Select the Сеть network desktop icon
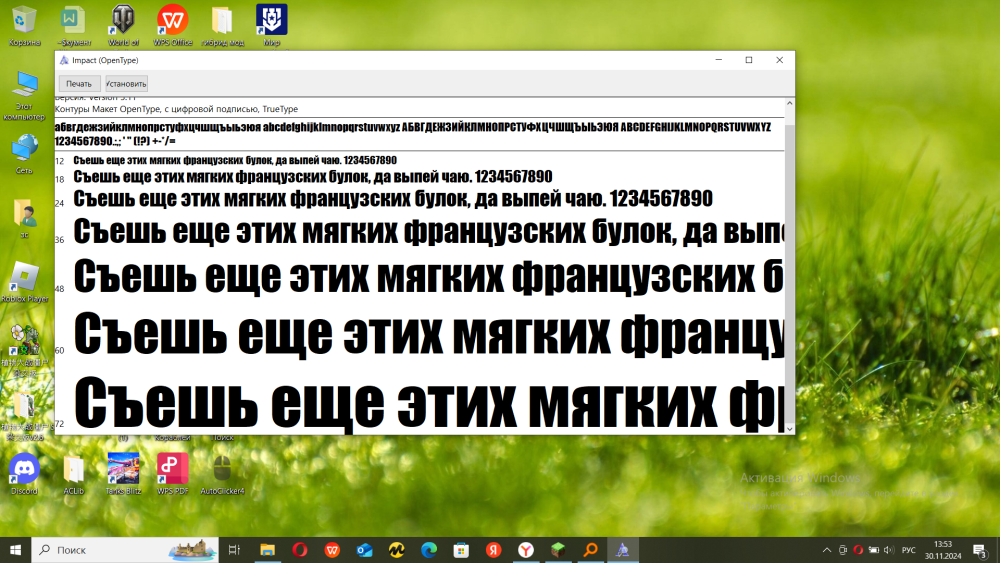The image size is (1000, 563). pyautogui.click(x=24, y=154)
